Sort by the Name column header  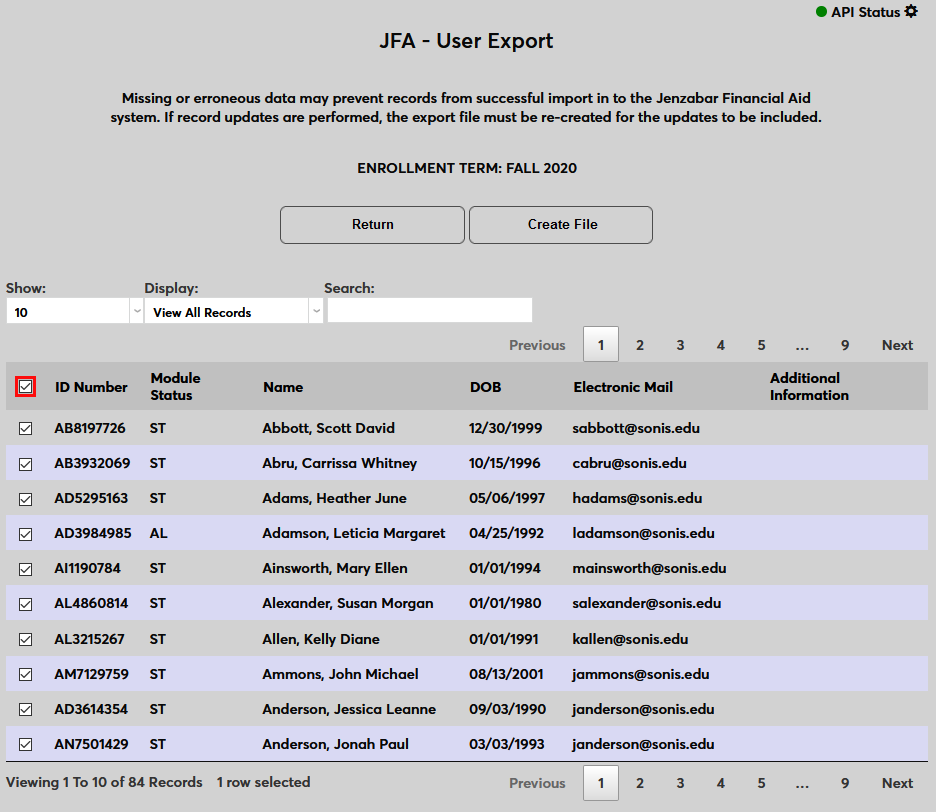pyautogui.click(x=283, y=387)
